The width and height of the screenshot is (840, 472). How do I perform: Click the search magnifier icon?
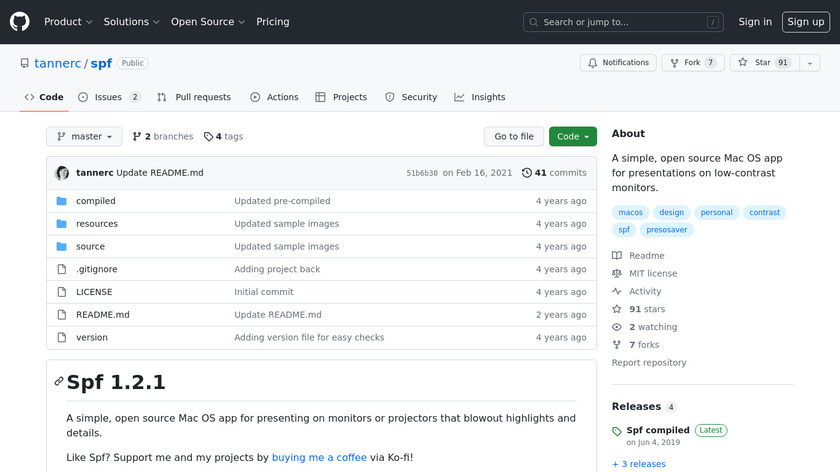click(534, 22)
